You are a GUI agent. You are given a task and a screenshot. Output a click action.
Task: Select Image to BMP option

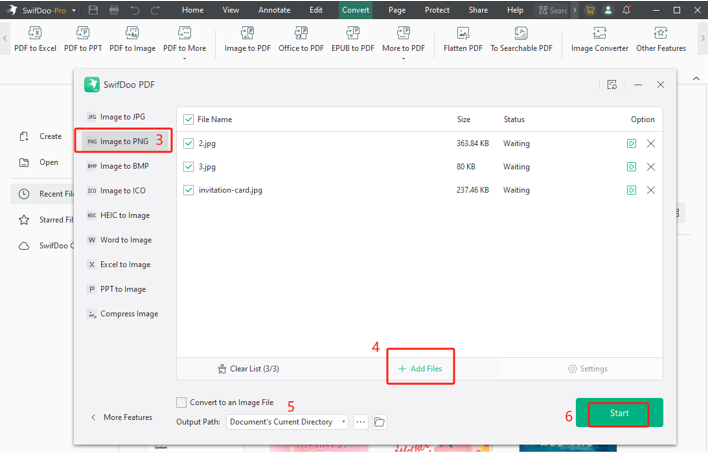tap(123, 166)
